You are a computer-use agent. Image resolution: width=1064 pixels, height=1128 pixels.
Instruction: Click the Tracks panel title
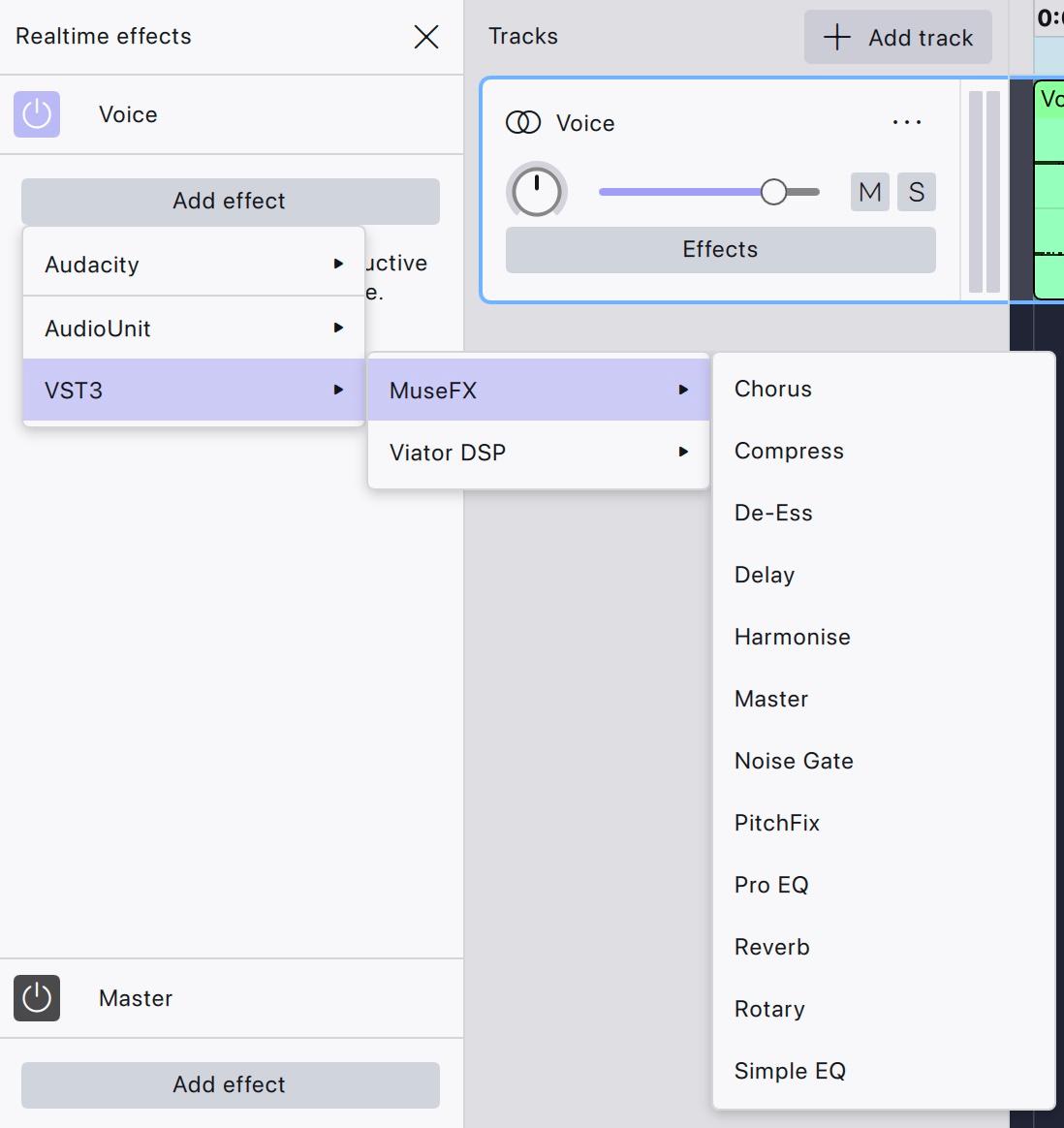pos(523,36)
